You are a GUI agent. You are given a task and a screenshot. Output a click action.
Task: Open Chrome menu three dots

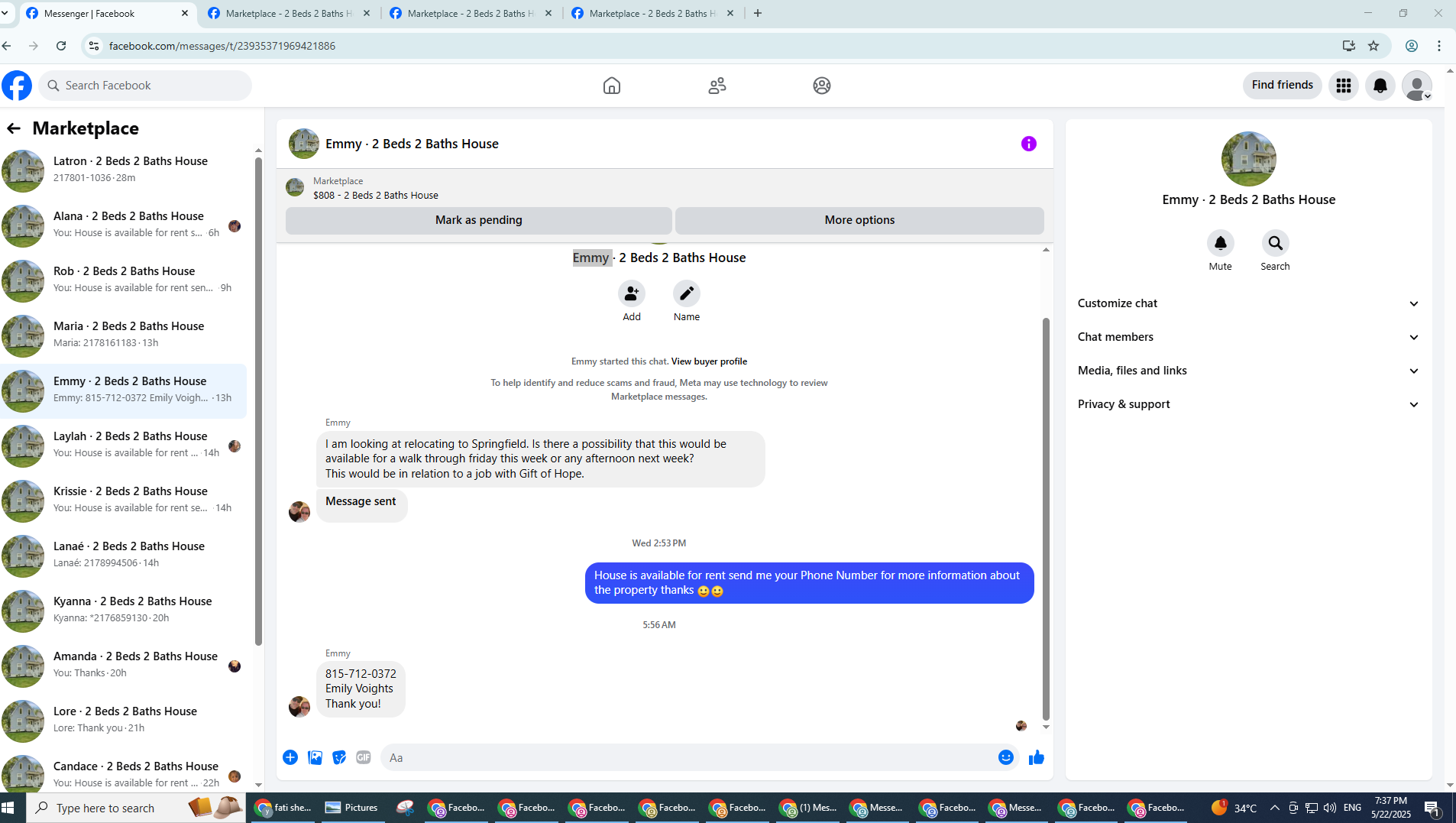1439,46
